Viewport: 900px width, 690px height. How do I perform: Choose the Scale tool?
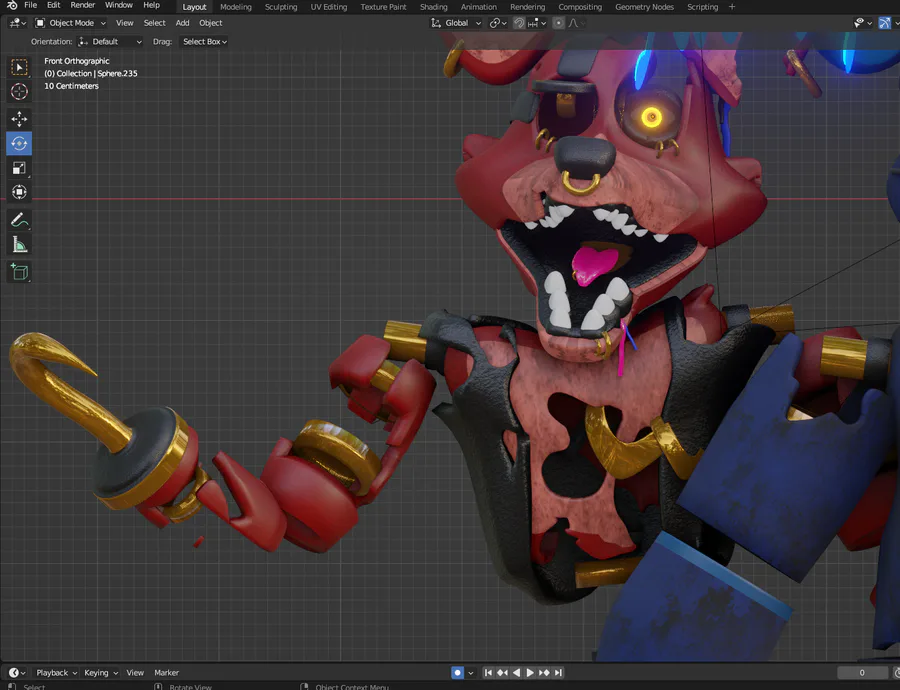coord(19,168)
